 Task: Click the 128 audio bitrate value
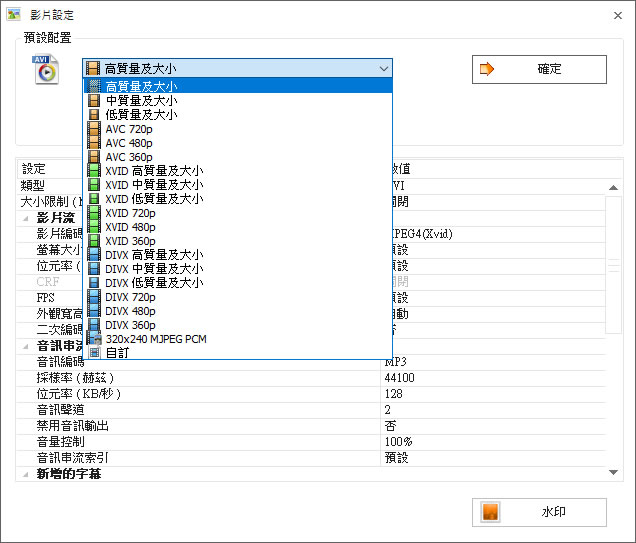pos(393,394)
